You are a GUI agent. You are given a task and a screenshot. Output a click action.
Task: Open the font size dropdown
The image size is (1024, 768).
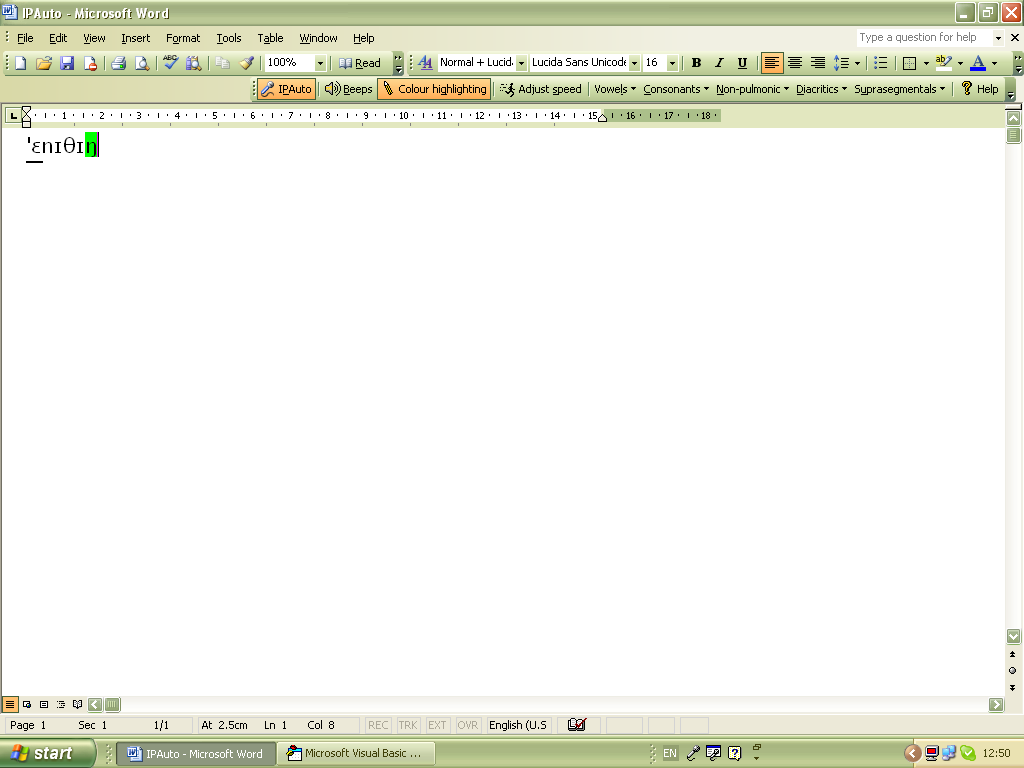pyautogui.click(x=671, y=62)
